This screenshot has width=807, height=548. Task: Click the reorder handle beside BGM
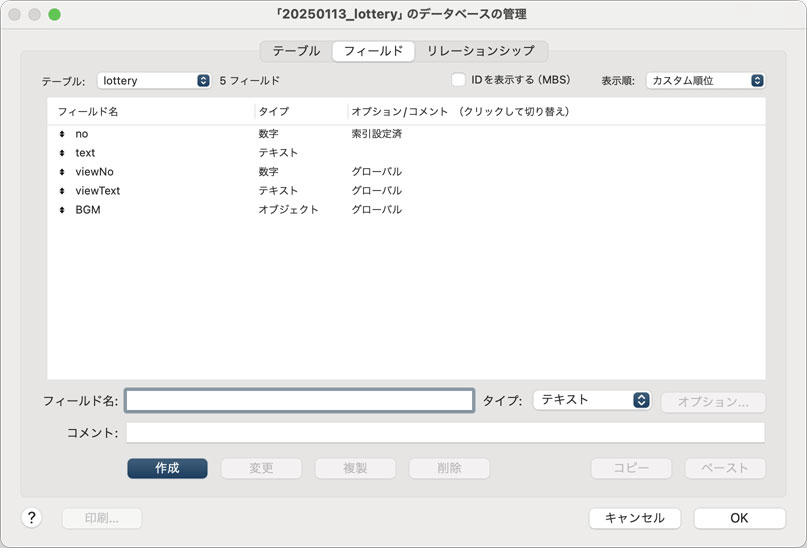click(62, 210)
